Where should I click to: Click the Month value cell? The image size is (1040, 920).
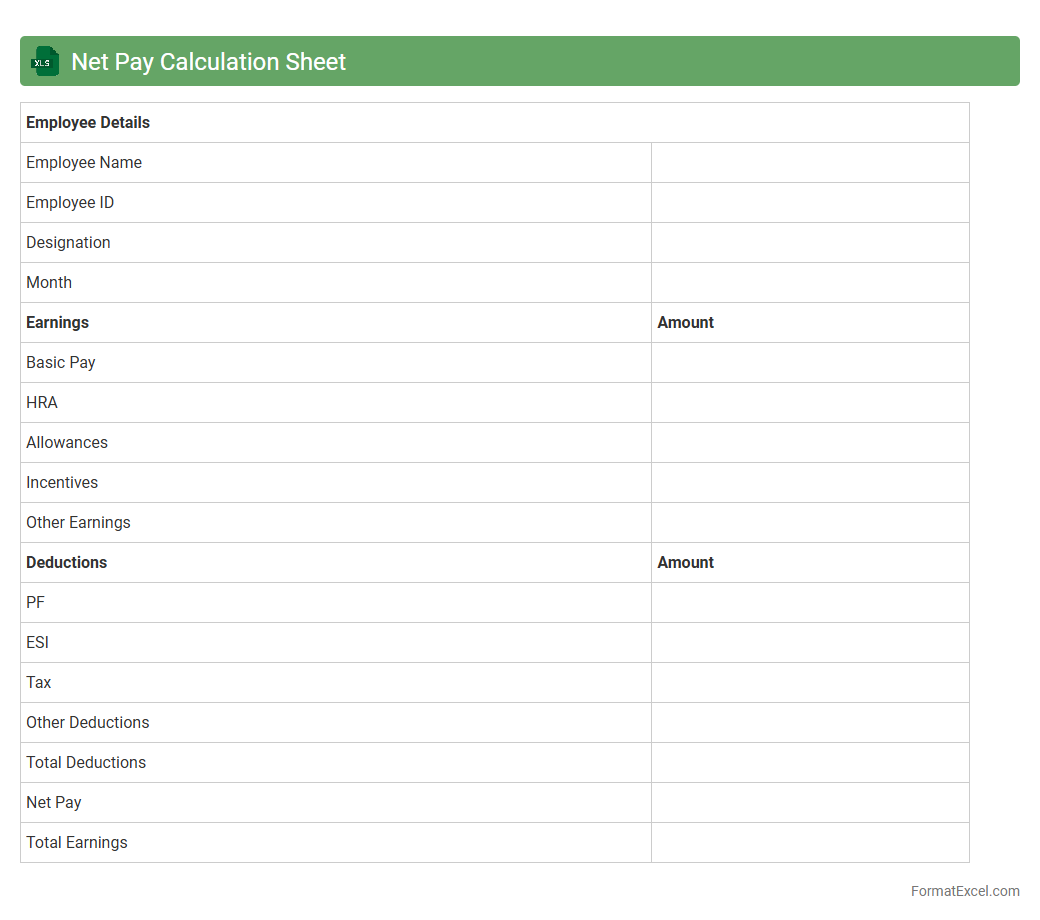(810, 282)
